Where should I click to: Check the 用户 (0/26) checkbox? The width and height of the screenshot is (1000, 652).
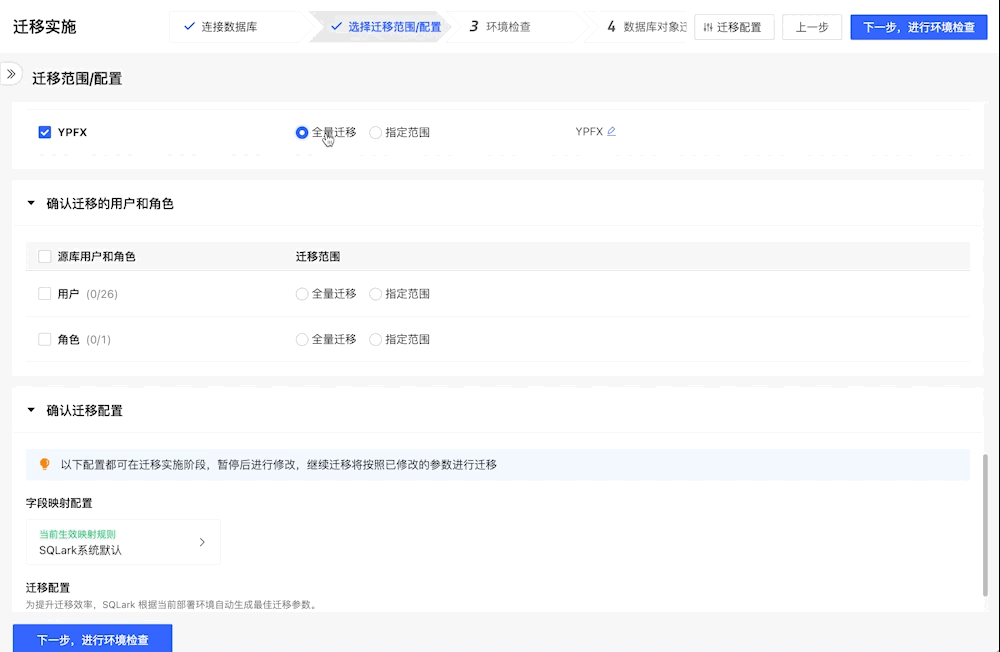[x=44, y=293]
